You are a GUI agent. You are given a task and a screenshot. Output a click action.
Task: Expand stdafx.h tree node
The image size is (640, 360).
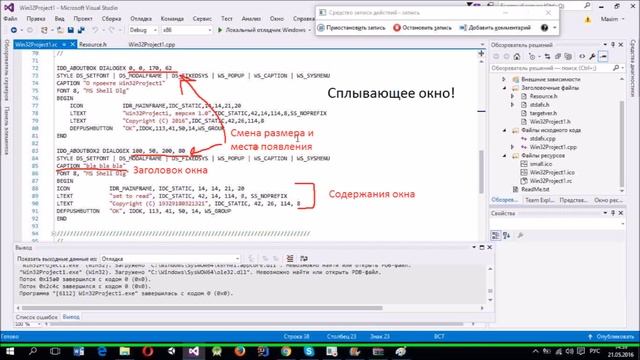[513, 105]
